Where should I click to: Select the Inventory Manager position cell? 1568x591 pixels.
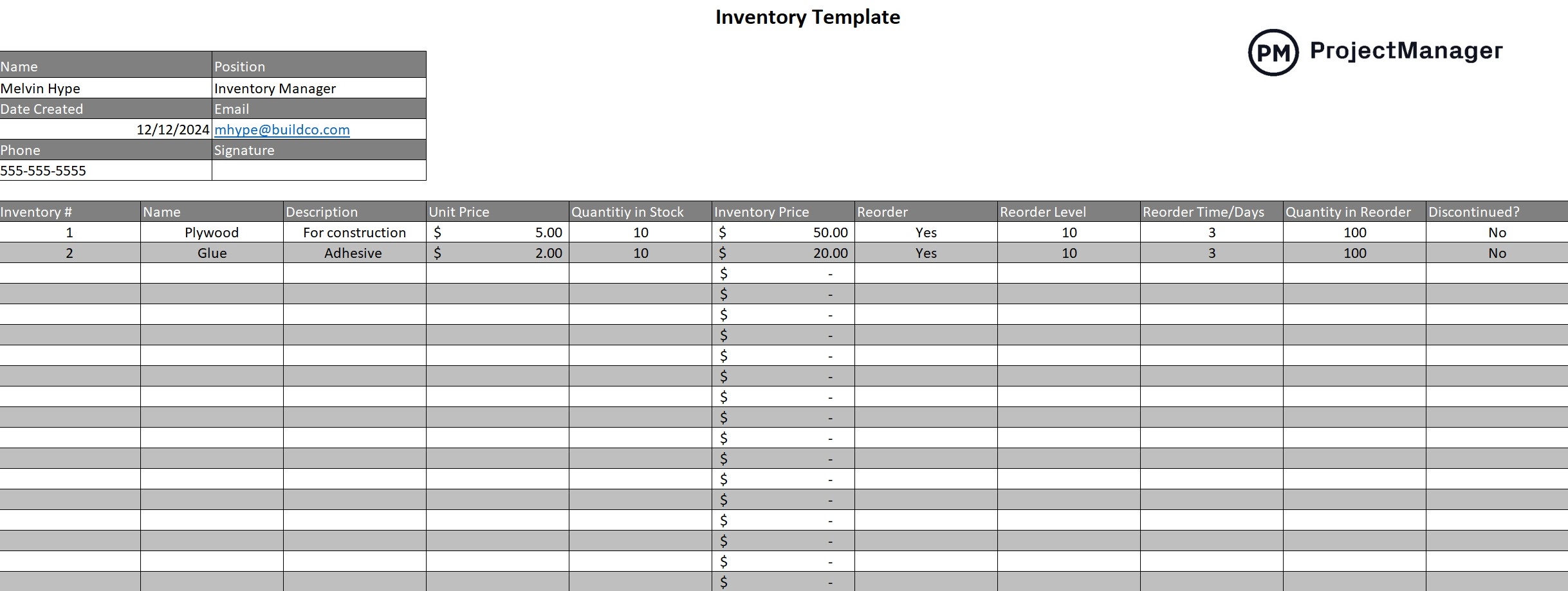point(318,88)
